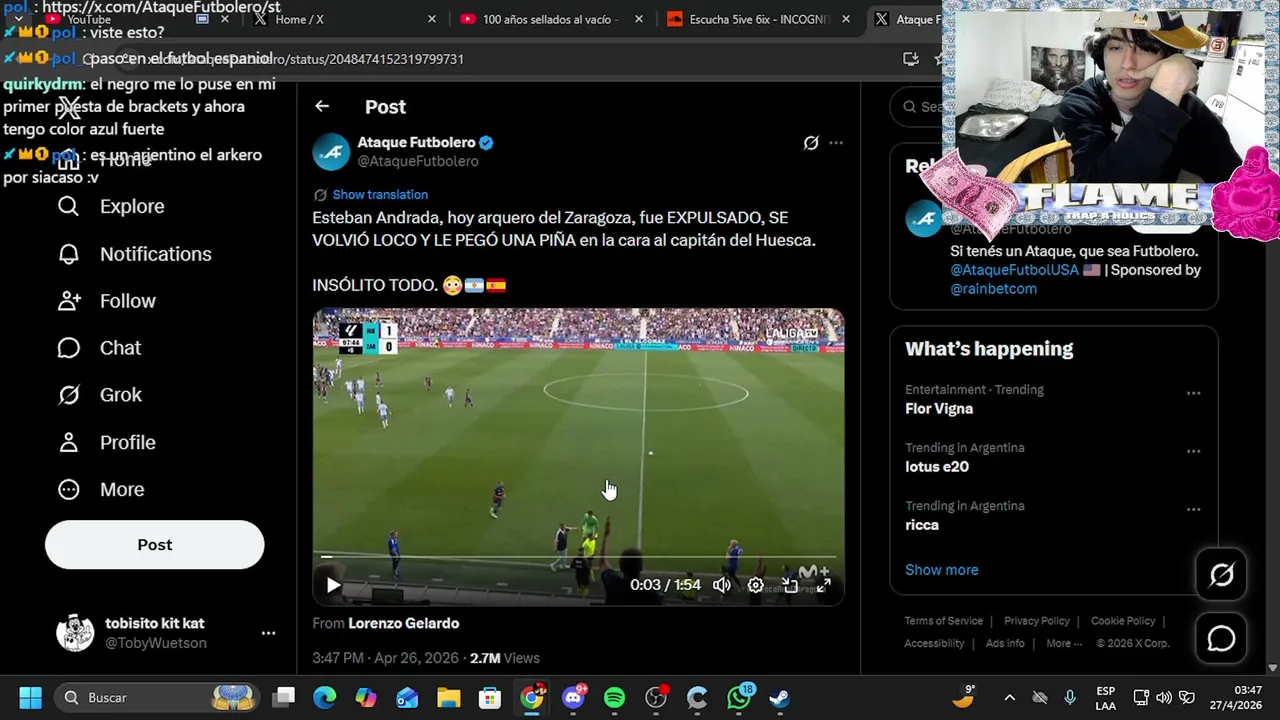Play the football video in the post
This screenshot has width=1280, height=720.
click(x=334, y=586)
